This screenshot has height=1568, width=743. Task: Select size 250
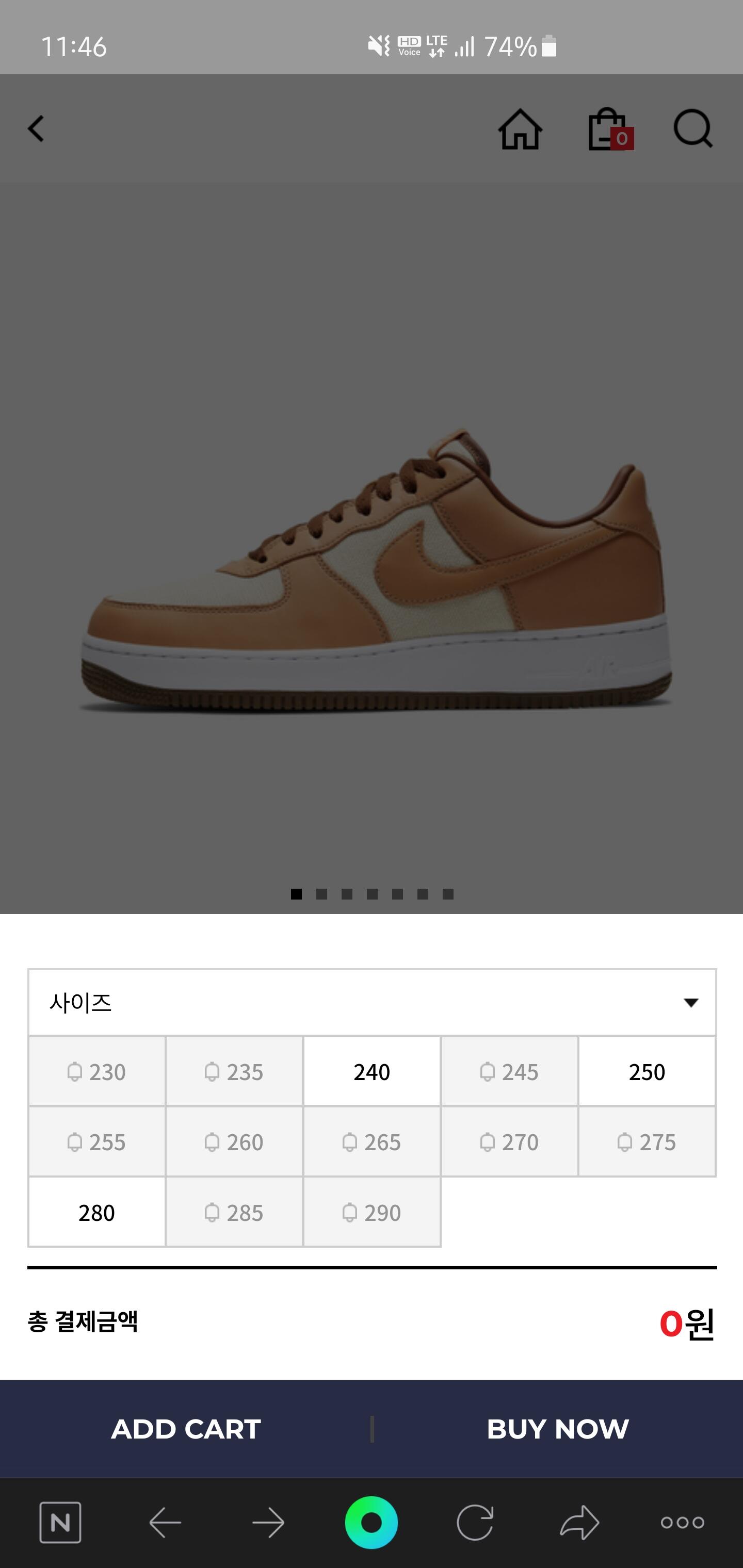coord(647,1071)
